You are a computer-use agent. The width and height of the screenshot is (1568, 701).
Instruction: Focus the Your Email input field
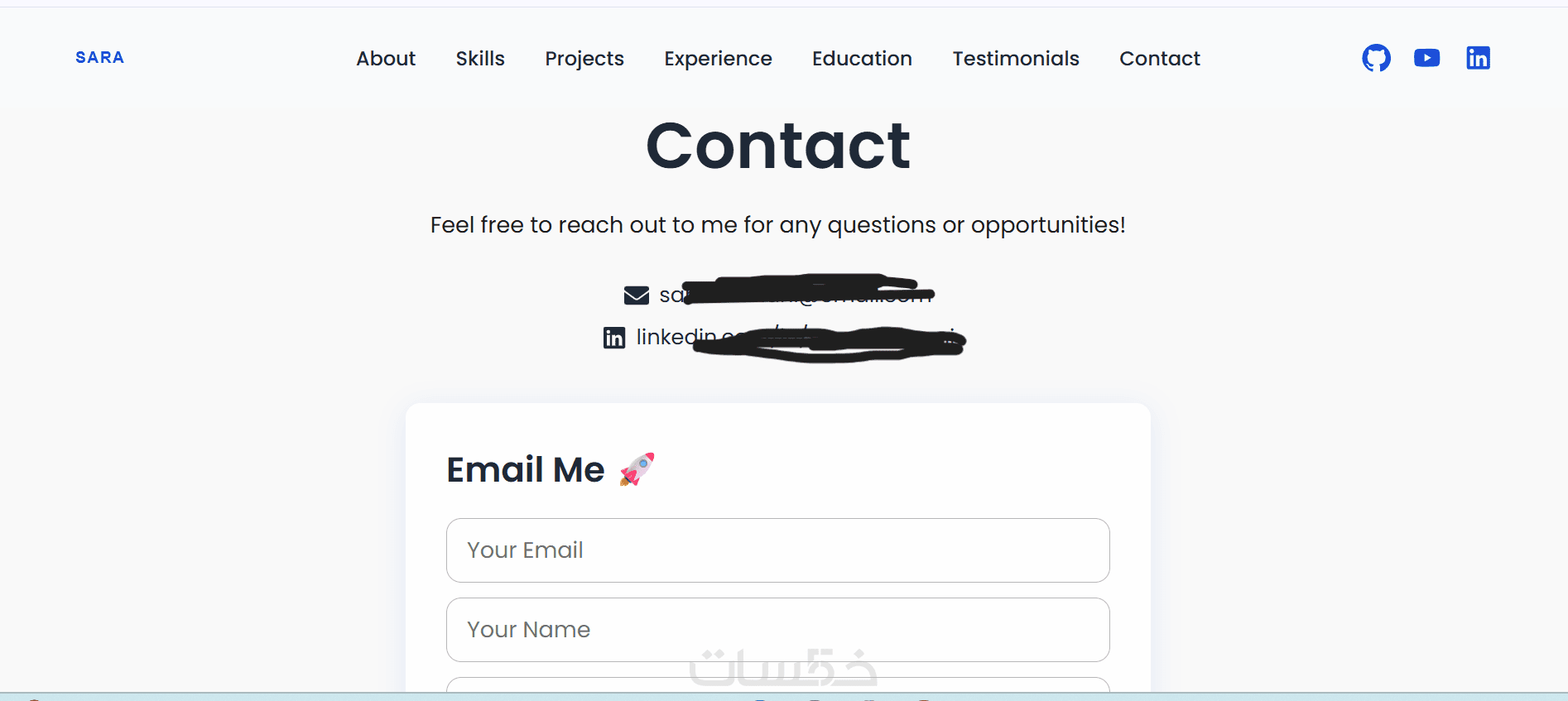(x=777, y=550)
